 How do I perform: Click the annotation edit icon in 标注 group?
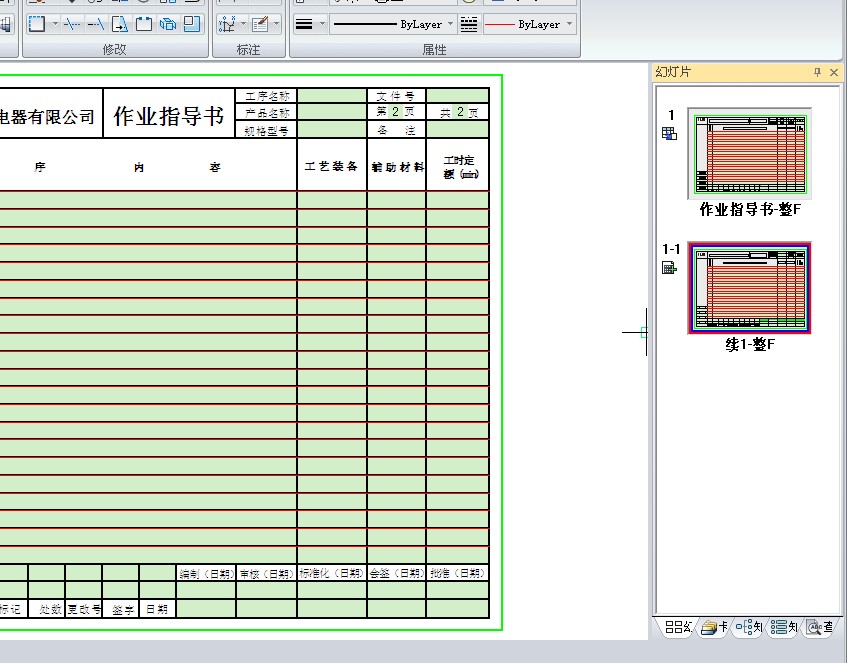pos(260,24)
